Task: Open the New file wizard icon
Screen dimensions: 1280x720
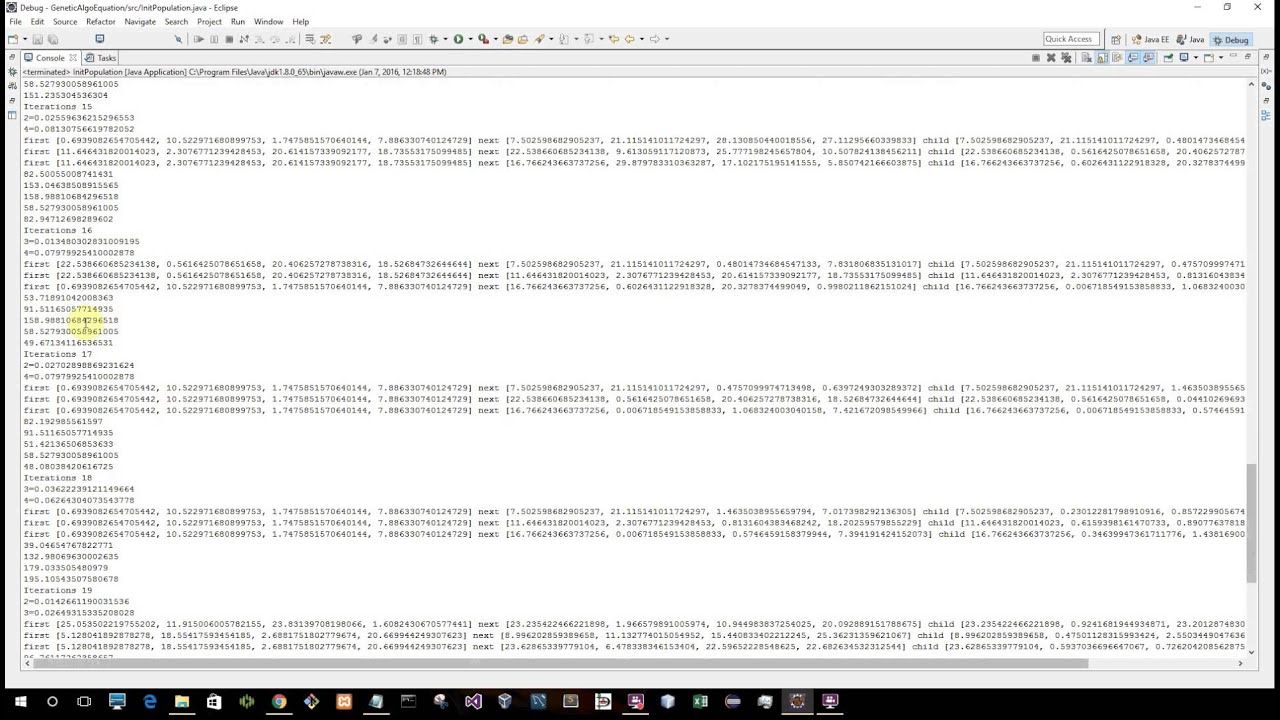Action: [x=12, y=39]
